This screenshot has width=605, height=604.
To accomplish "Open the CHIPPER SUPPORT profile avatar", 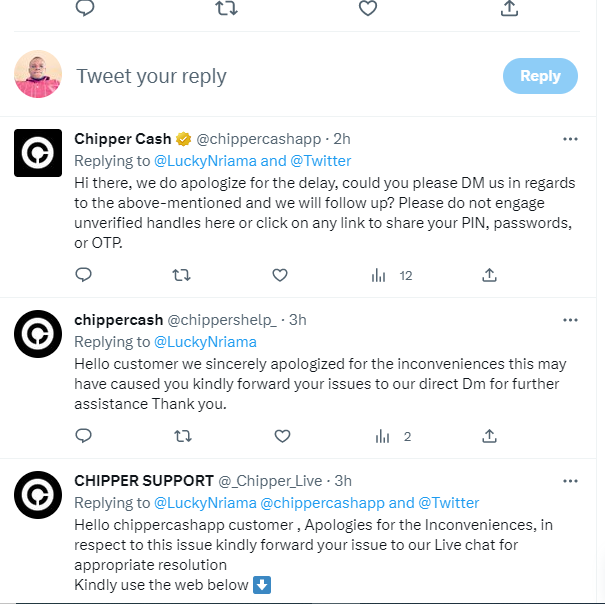I will pos(38,495).
